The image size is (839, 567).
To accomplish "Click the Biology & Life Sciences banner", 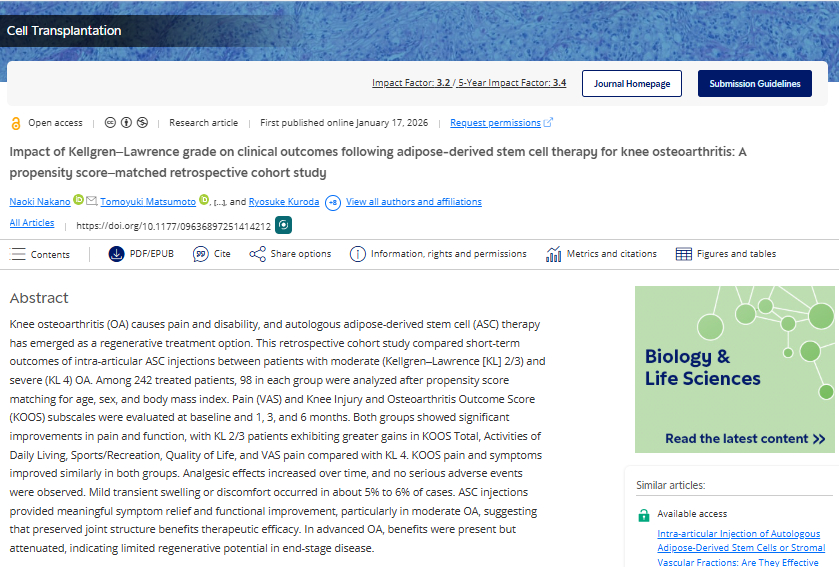I will (x=734, y=370).
